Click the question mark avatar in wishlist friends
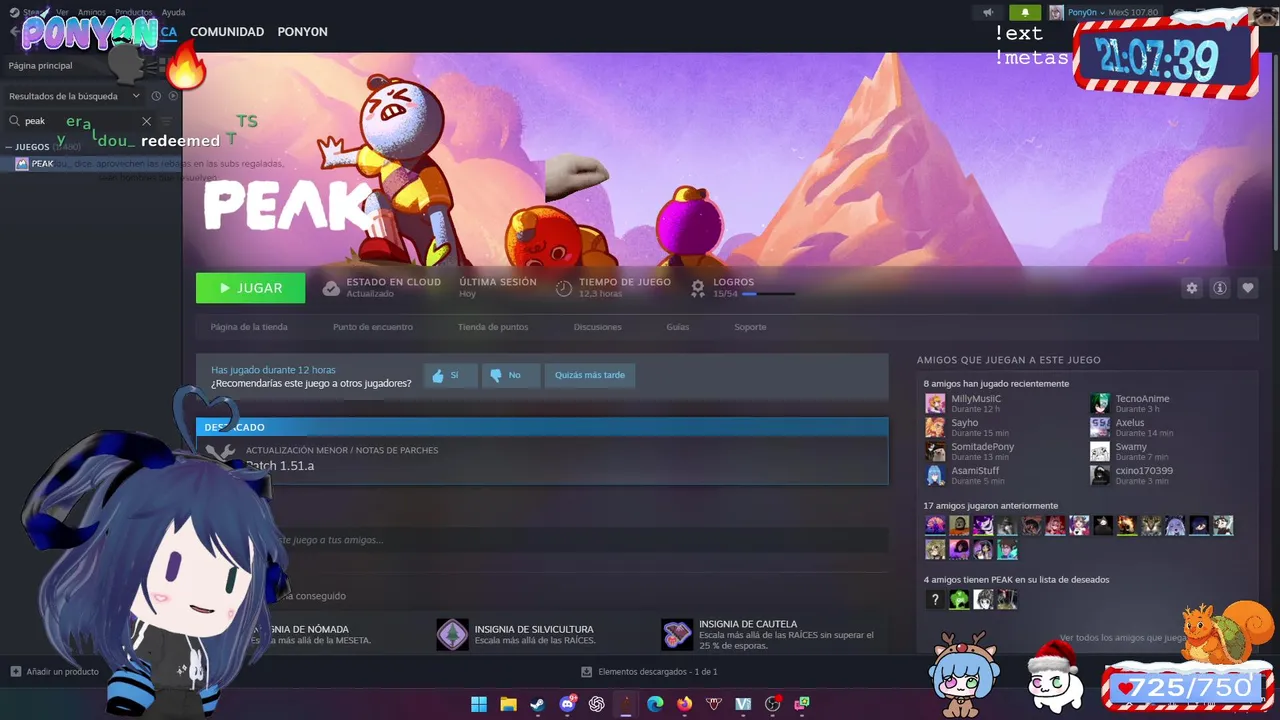The height and width of the screenshot is (720, 1280). (x=935, y=600)
